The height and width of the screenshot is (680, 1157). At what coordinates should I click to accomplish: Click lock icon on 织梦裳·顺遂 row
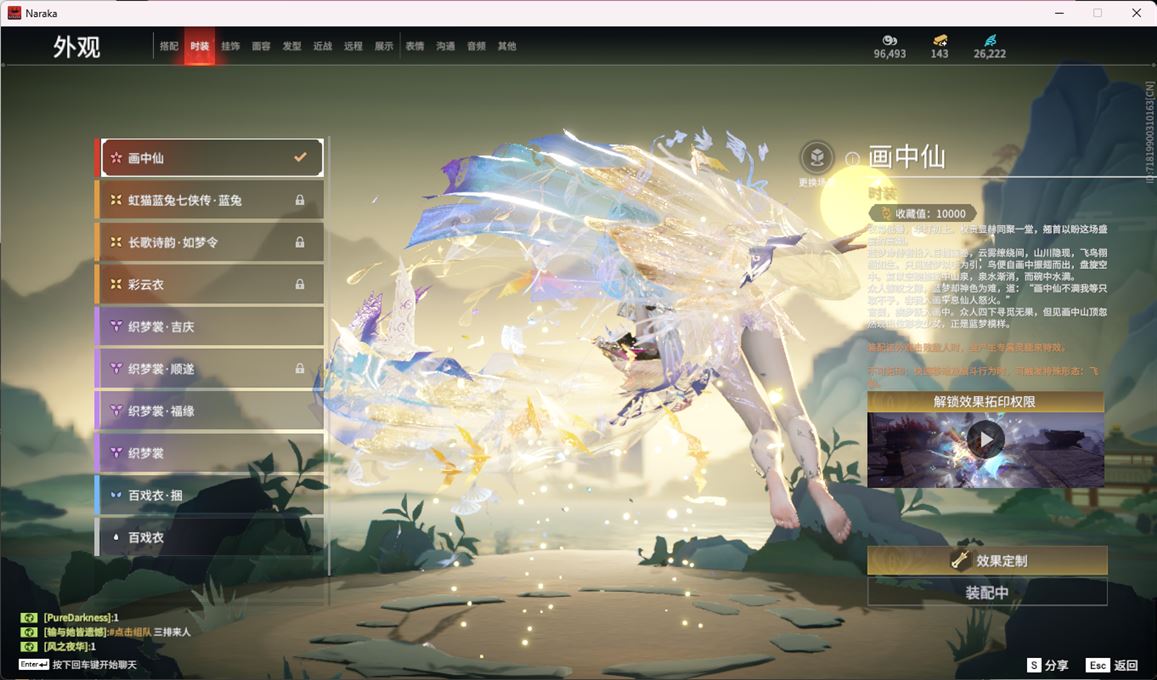pyautogui.click(x=300, y=368)
